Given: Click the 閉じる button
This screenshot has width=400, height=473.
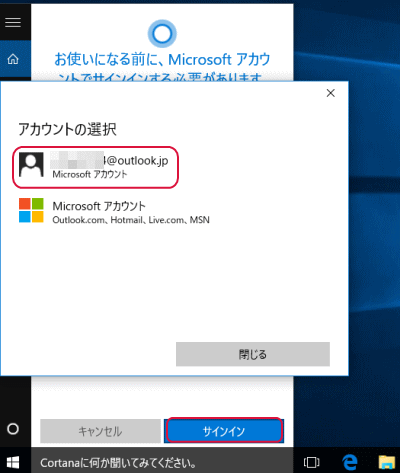Looking at the screenshot, I should point(253,354).
